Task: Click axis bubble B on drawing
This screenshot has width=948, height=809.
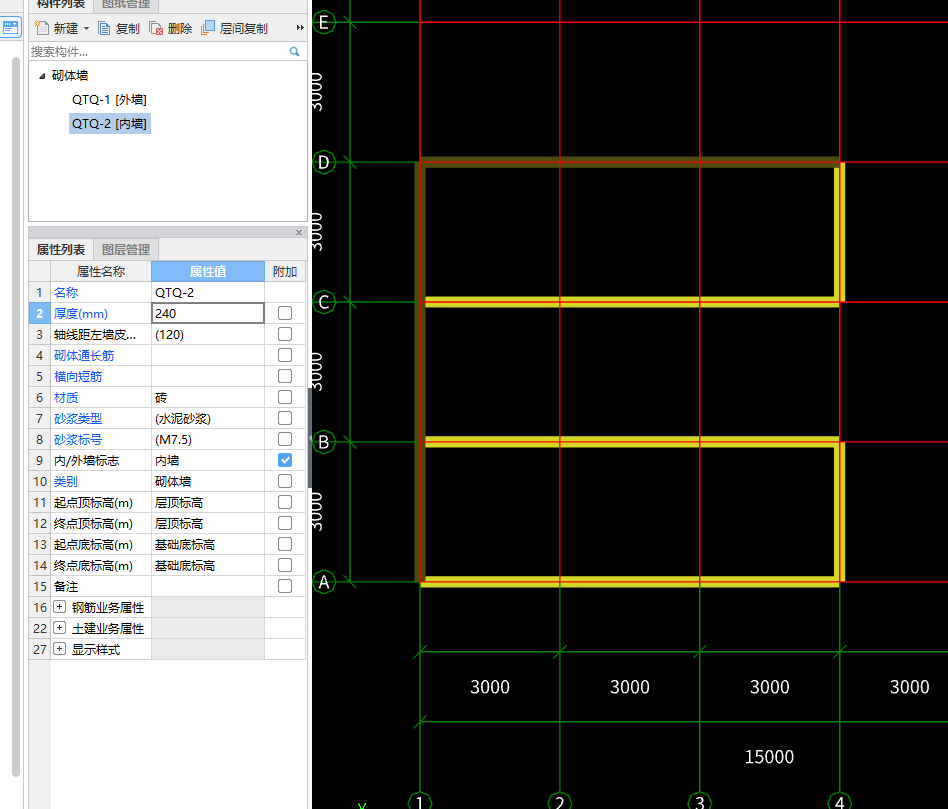Action: (323, 442)
